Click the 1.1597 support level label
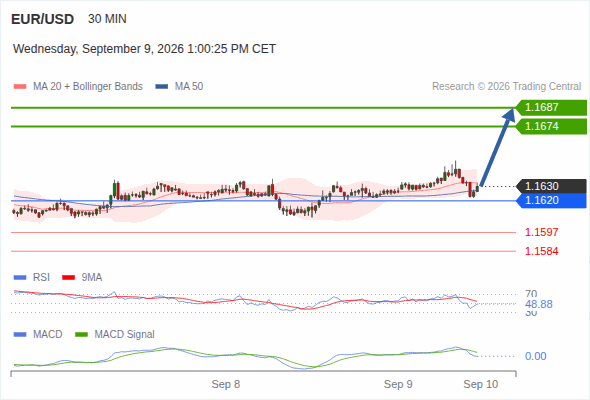This screenshot has height=400, width=590. [x=541, y=232]
